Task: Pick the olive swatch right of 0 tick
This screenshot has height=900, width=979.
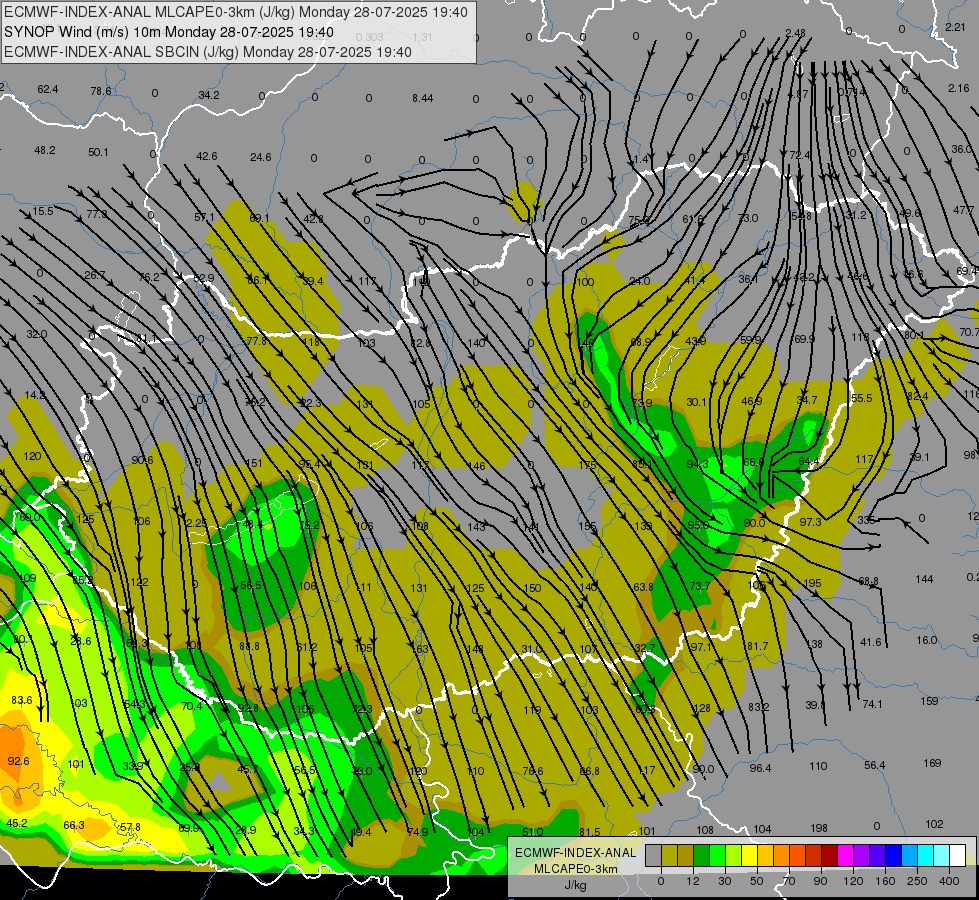Action: pyautogui.click(x=669, y=855)
